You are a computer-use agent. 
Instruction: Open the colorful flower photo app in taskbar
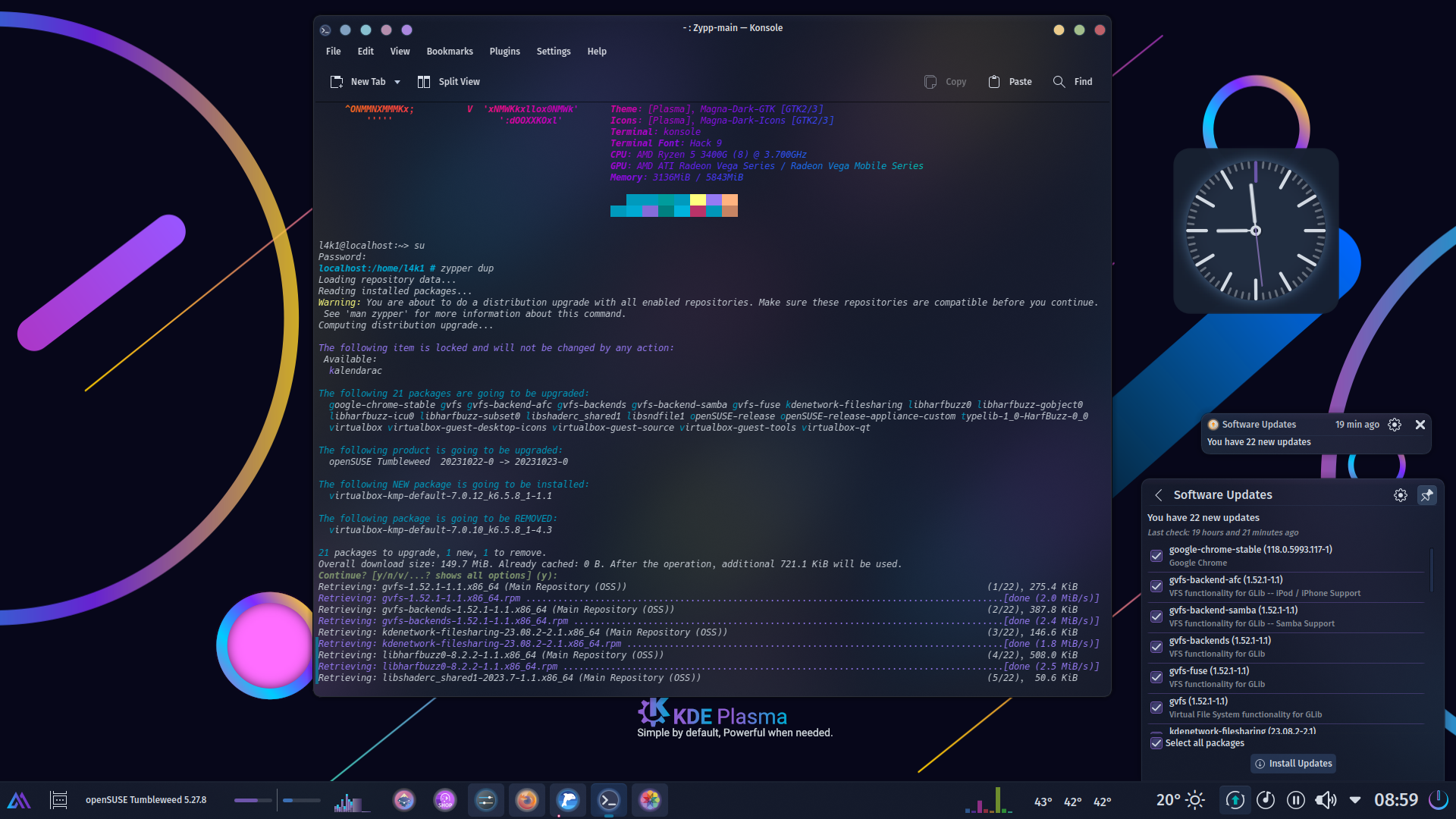point(650,800)
